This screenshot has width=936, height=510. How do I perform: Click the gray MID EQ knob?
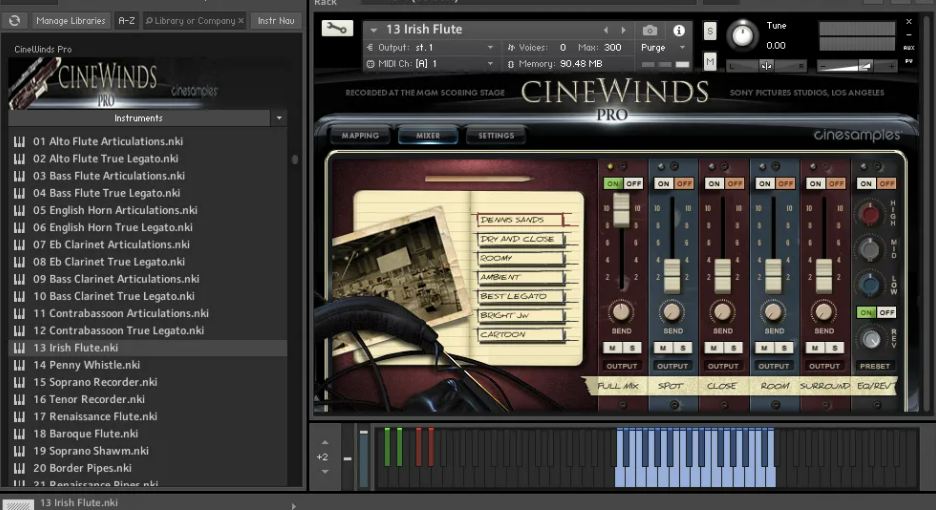click(x=869, y=249)
